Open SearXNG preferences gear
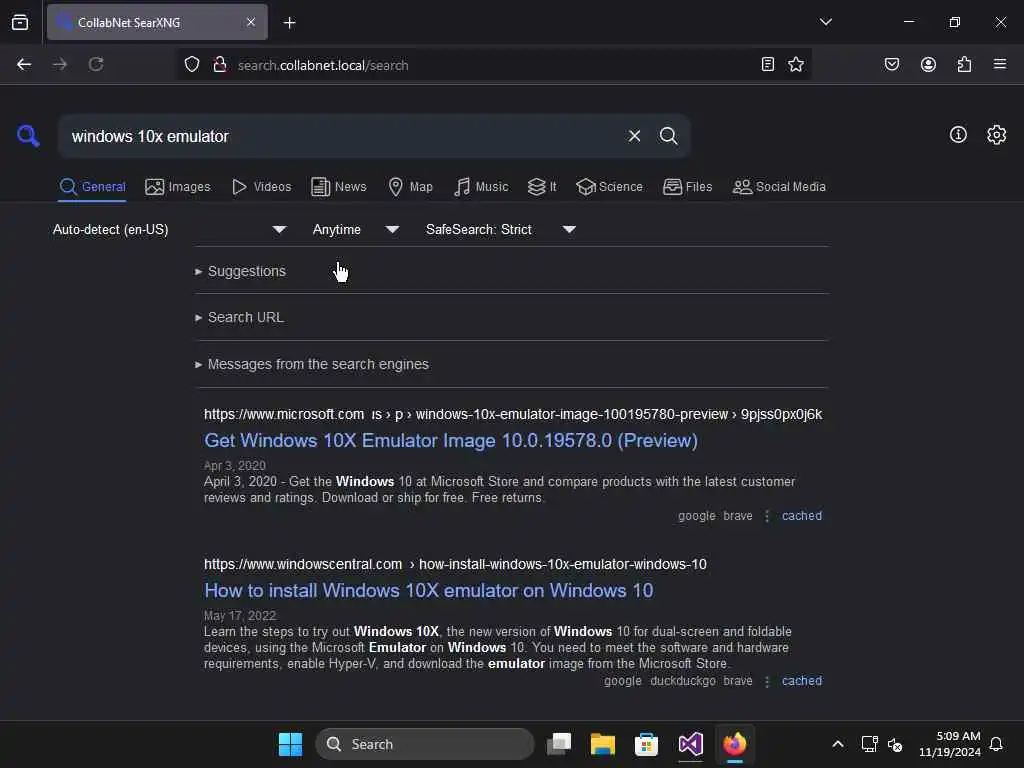 pyautogui.click(x=997, y=135)
